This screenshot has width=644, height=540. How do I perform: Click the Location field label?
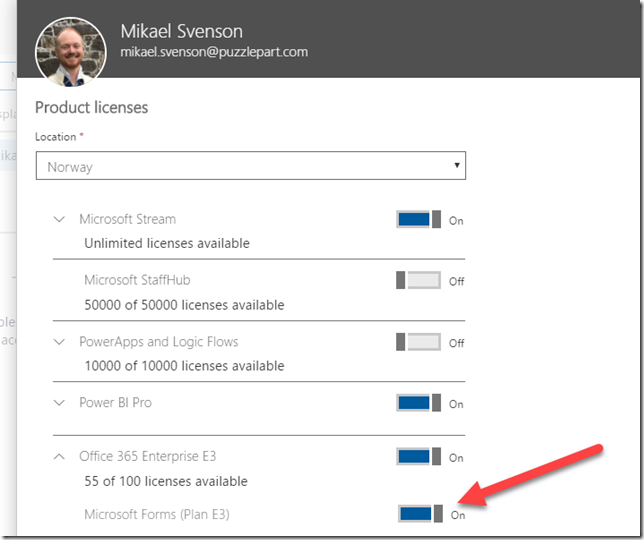(x=56, y=137)
